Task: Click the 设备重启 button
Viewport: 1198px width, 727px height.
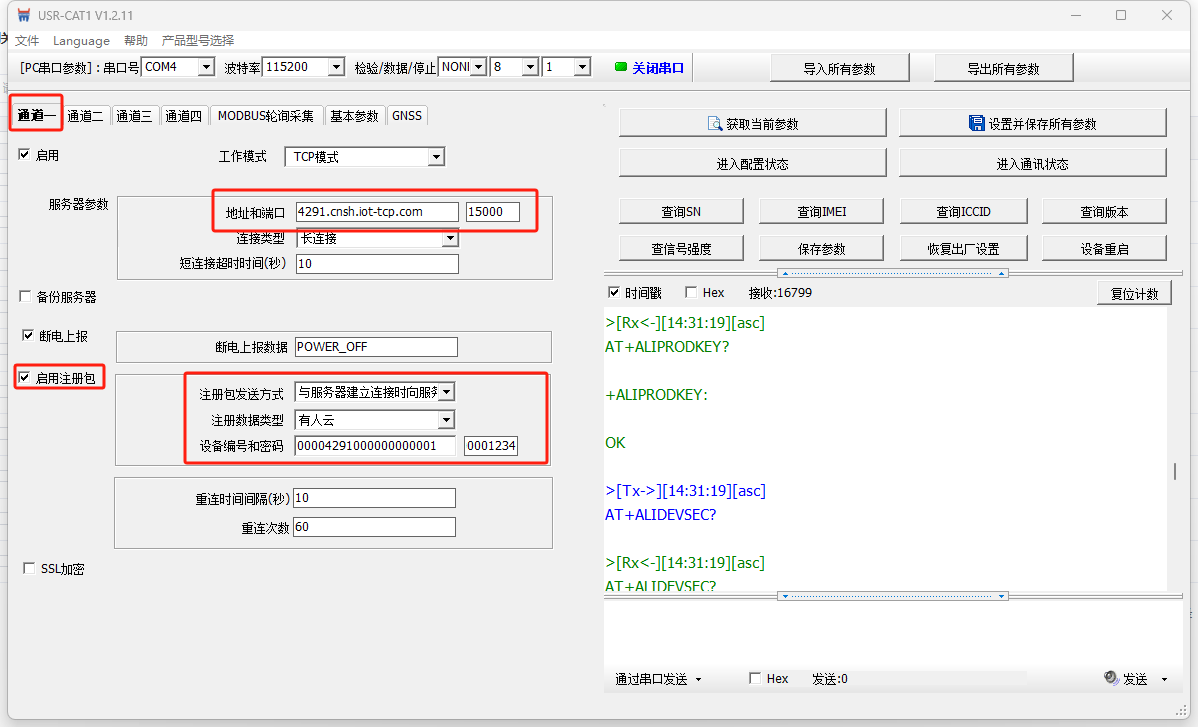Action: pos(1104,248)
